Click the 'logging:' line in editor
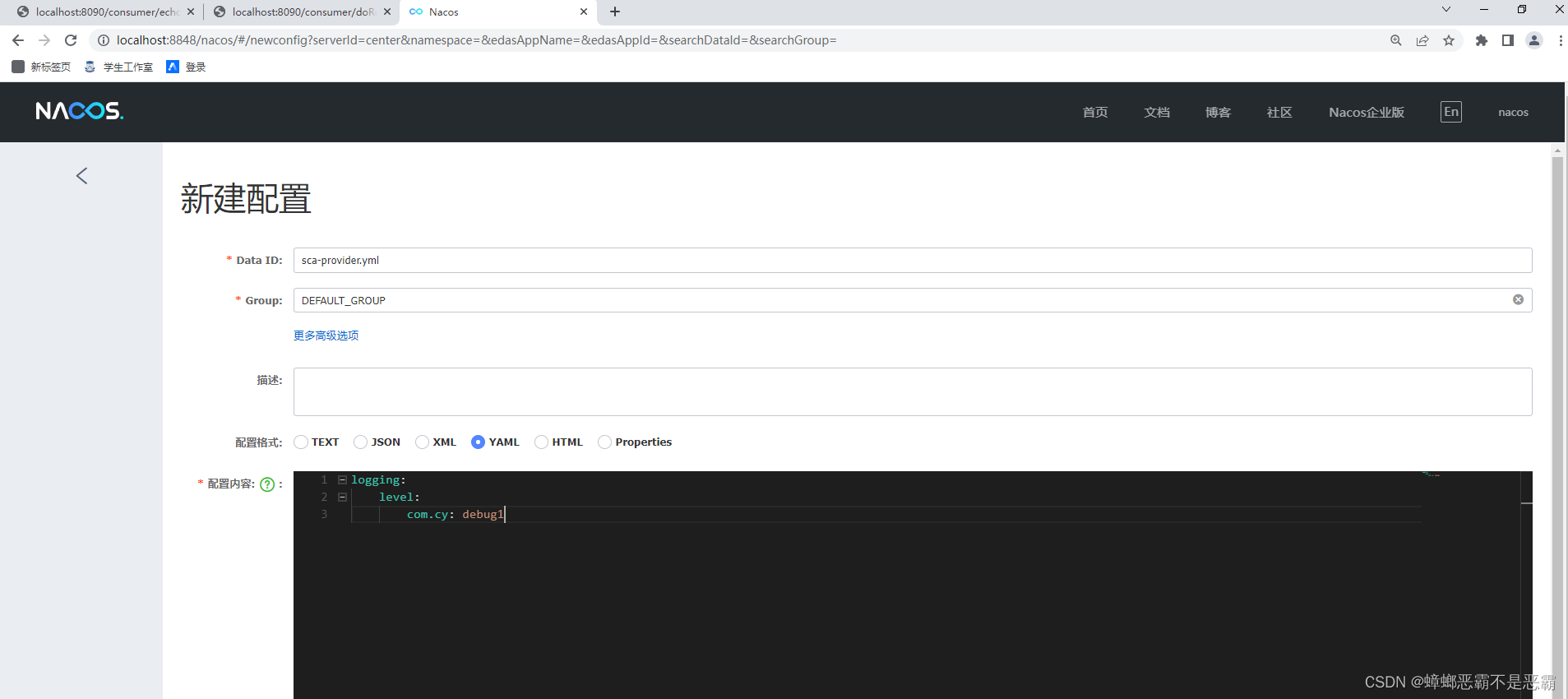 (x=378, y=479)
